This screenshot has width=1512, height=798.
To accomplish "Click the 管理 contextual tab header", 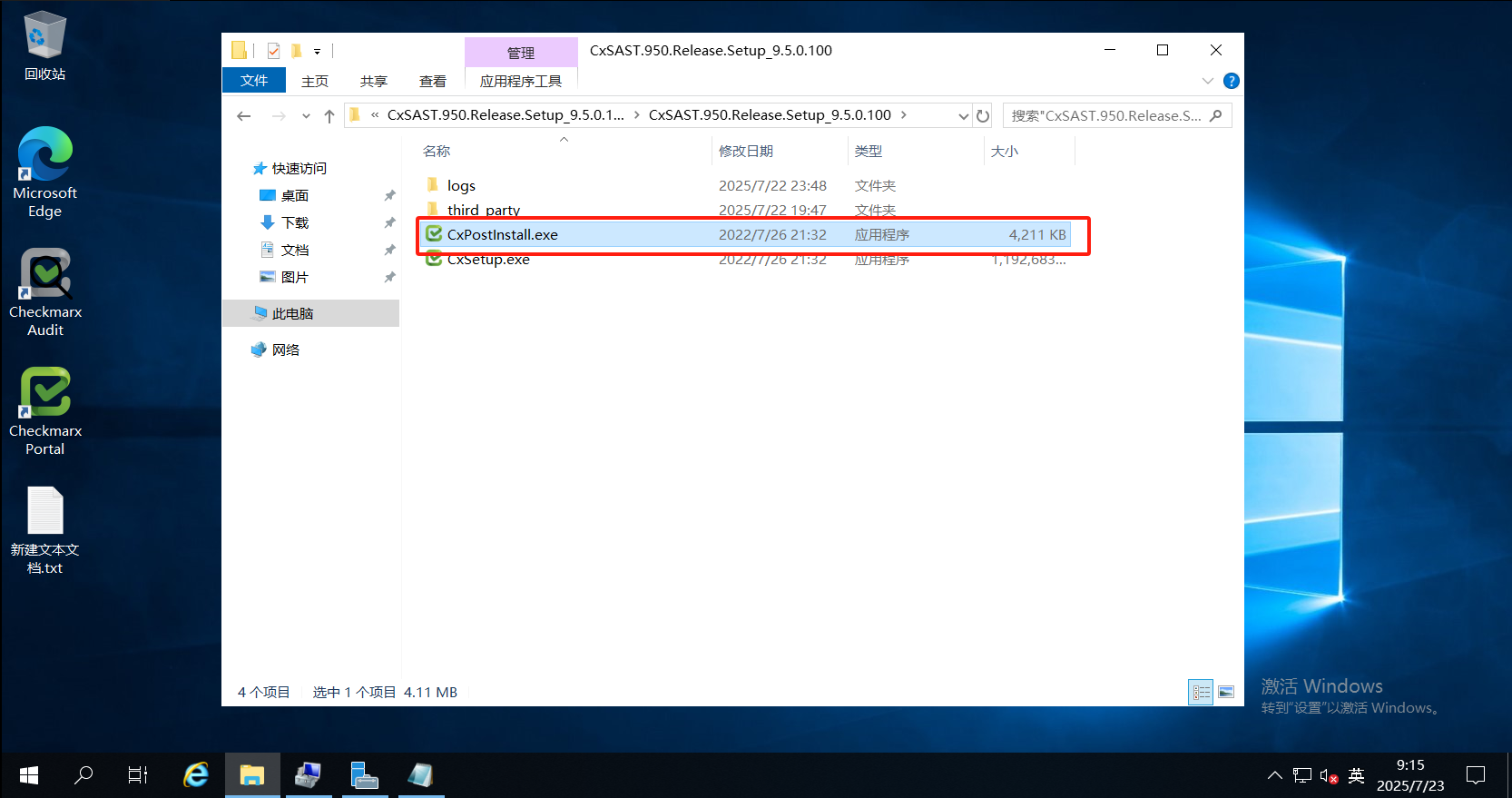I will tap(521, 53).
